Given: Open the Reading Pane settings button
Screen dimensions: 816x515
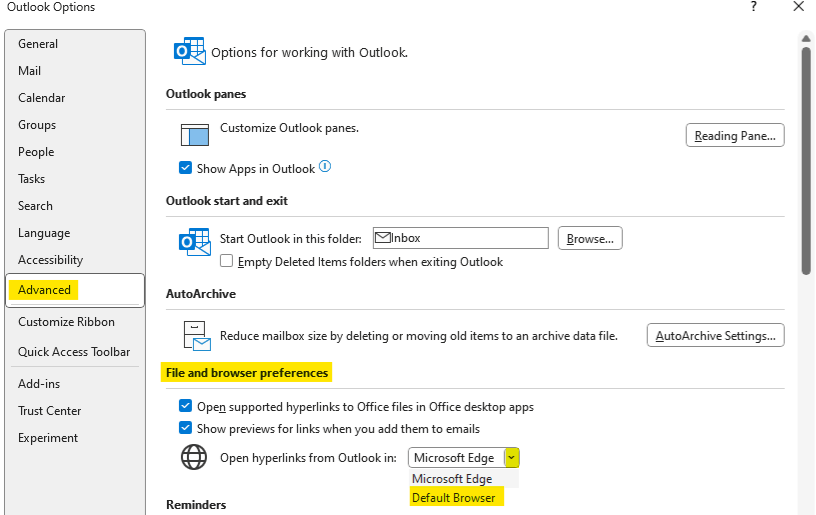Looking at the screenshot, I should coord(734,136).
